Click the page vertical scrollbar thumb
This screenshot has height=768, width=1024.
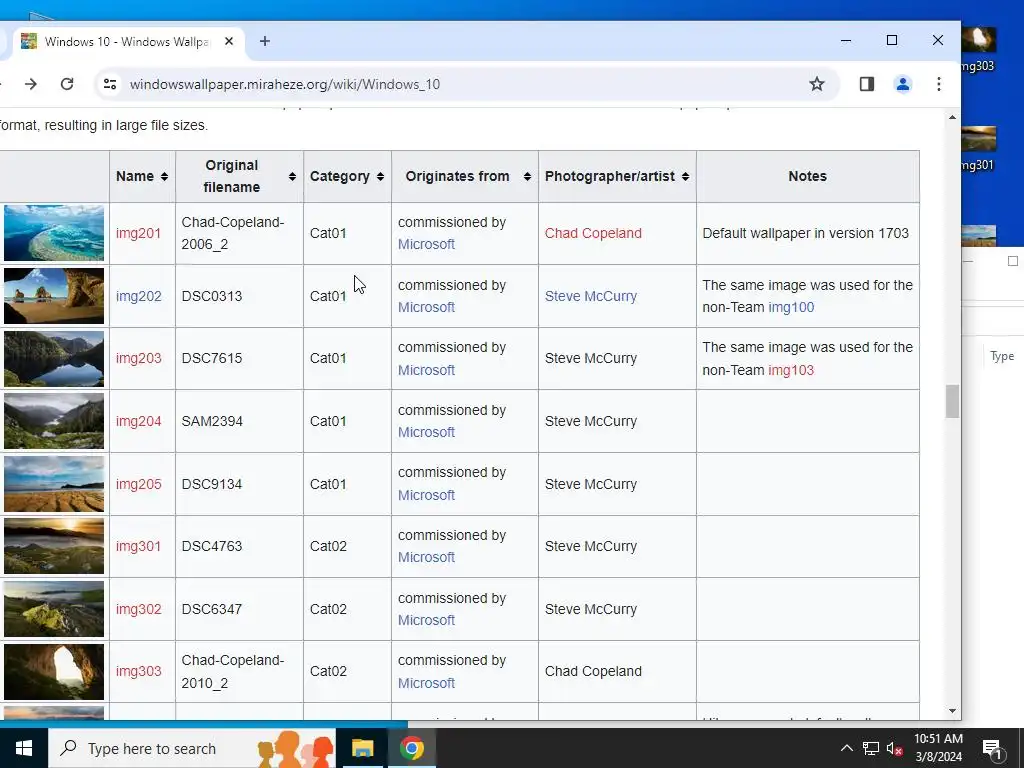pyautogui.click(x=952, y=401)
